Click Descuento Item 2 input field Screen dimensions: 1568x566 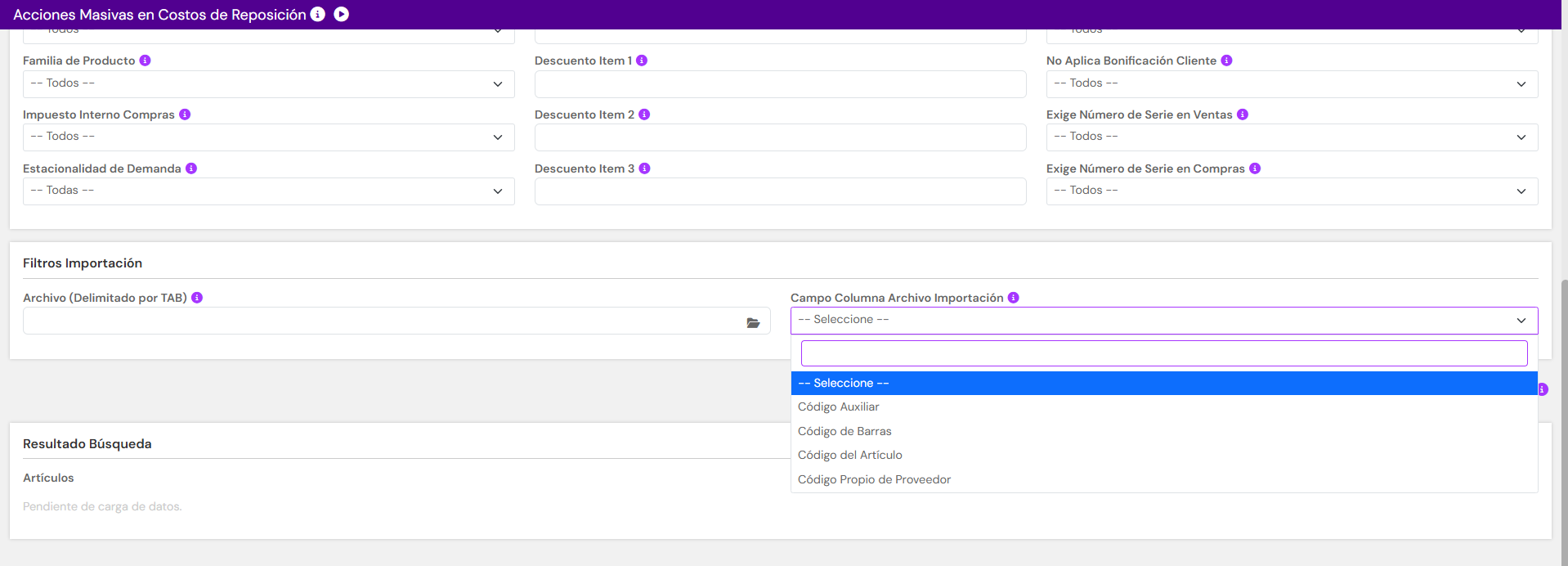781,137
